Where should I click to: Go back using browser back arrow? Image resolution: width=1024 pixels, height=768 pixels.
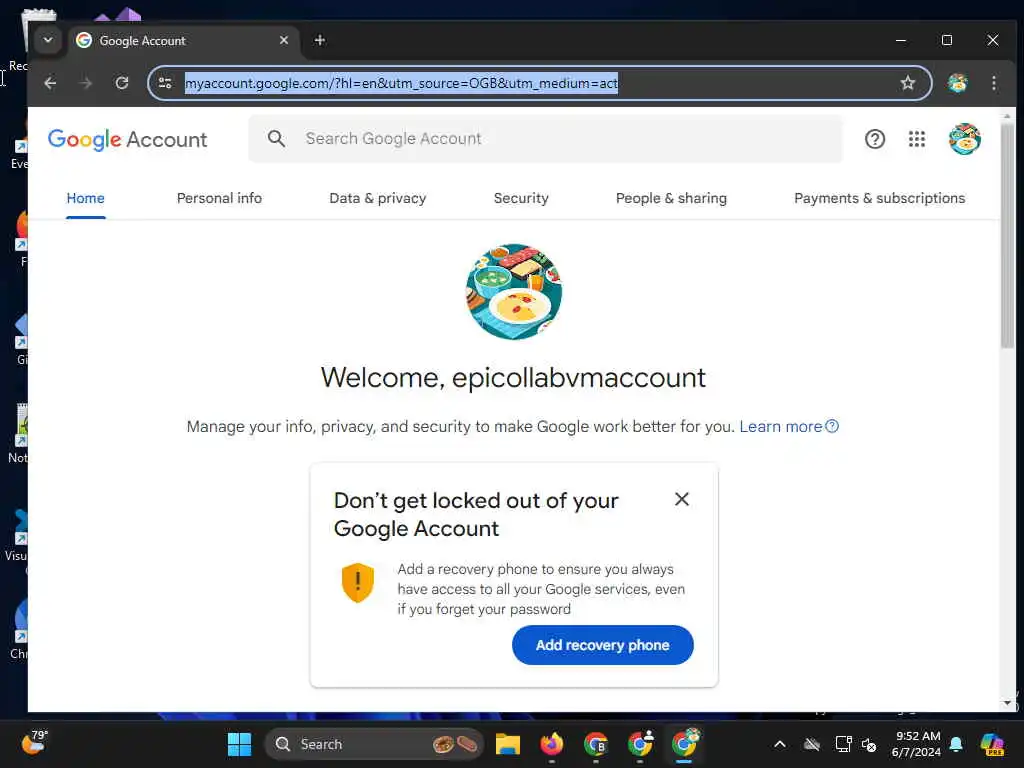click(x=50, y=83)
